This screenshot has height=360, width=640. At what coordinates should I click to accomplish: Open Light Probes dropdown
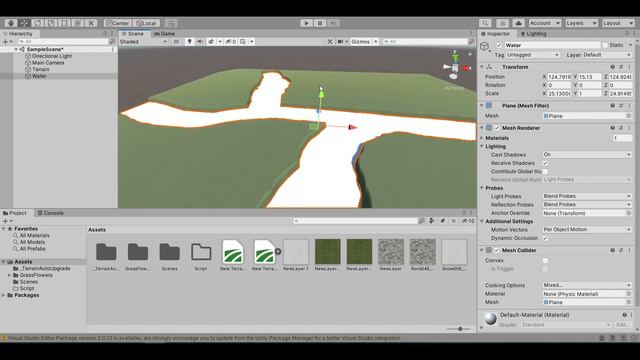[587, 196]
